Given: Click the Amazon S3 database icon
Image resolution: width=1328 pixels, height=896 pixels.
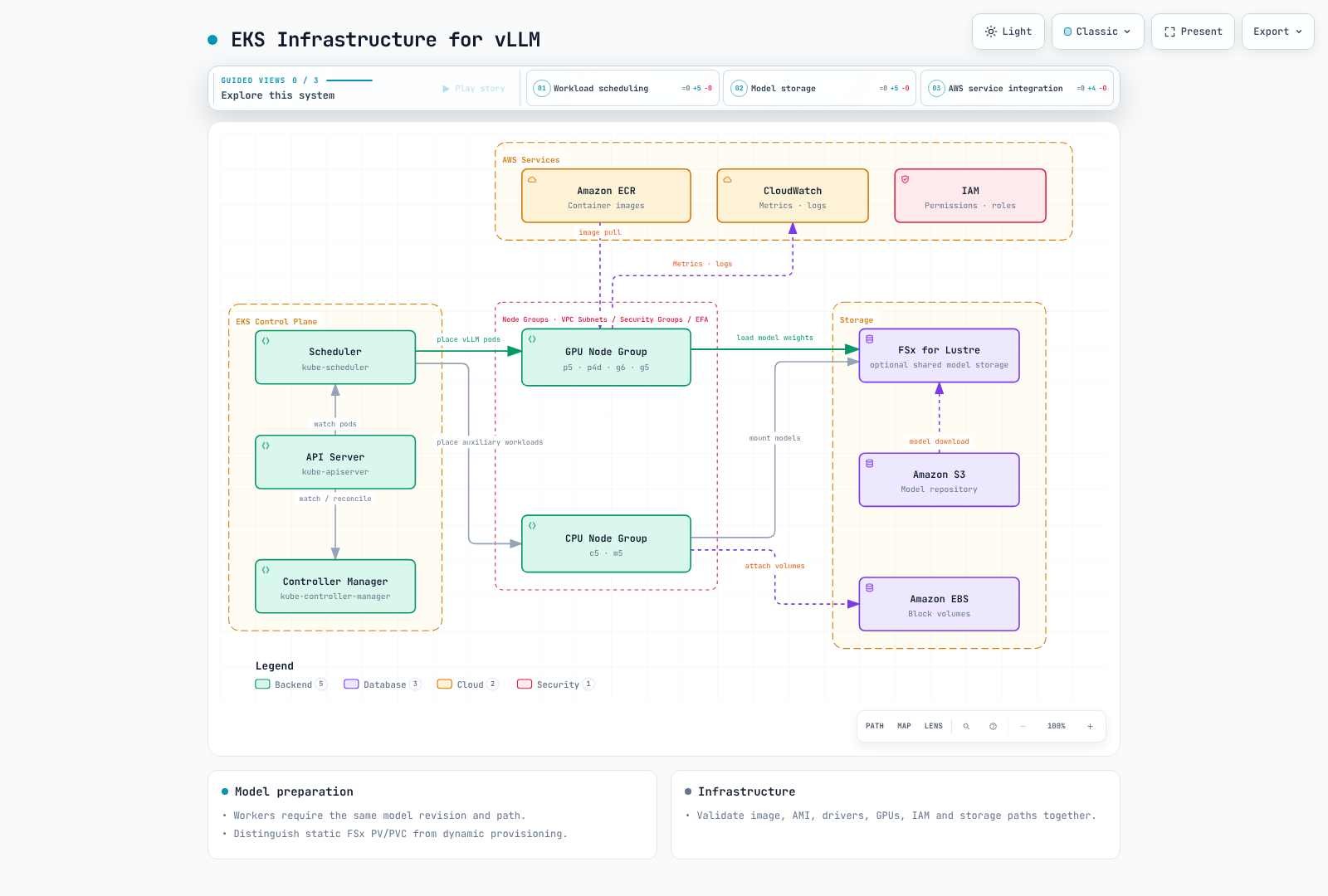Looking at the screenshot, I should pos(870,464).
